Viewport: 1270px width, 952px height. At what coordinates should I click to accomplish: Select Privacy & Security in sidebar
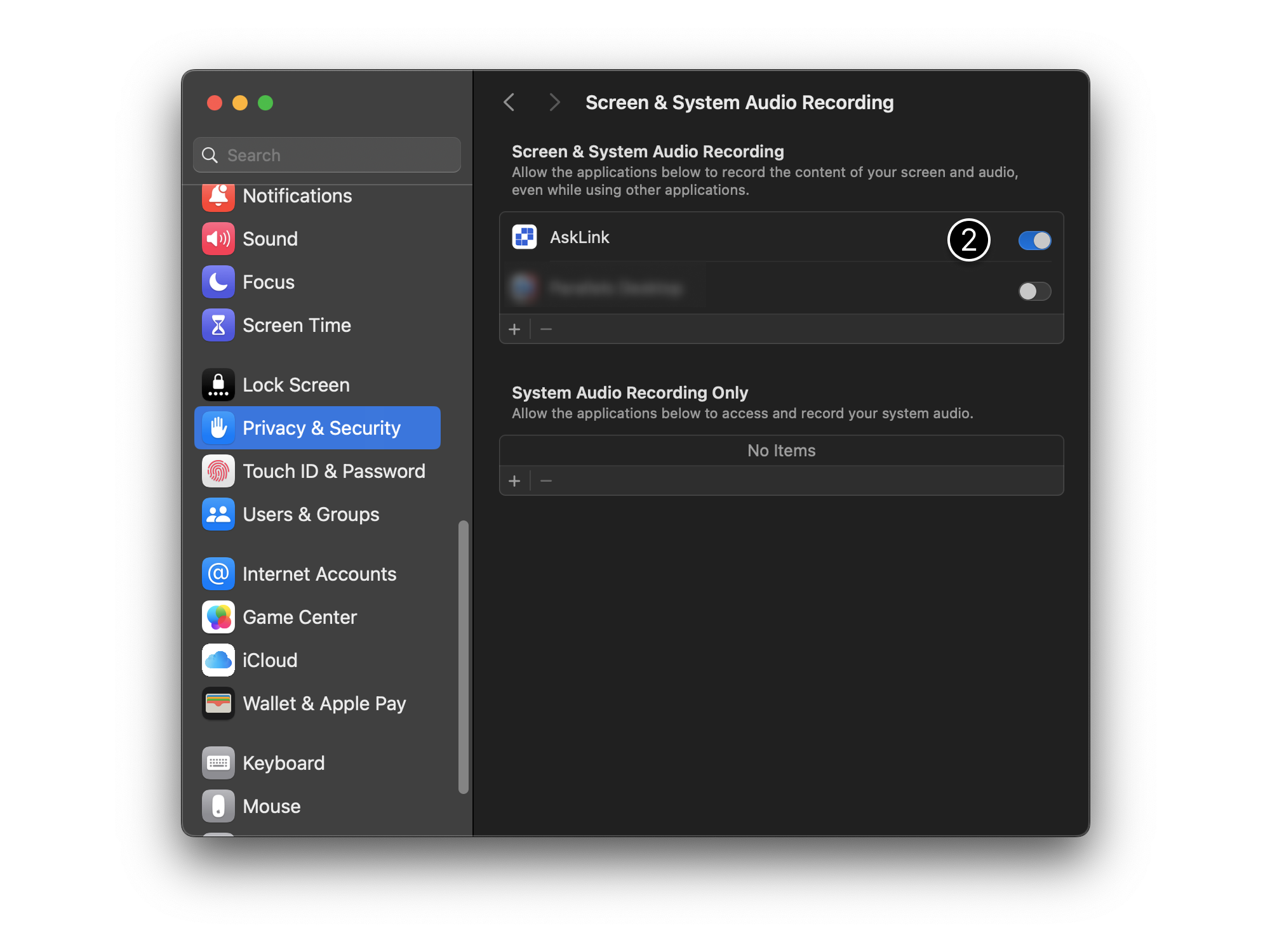317,428
